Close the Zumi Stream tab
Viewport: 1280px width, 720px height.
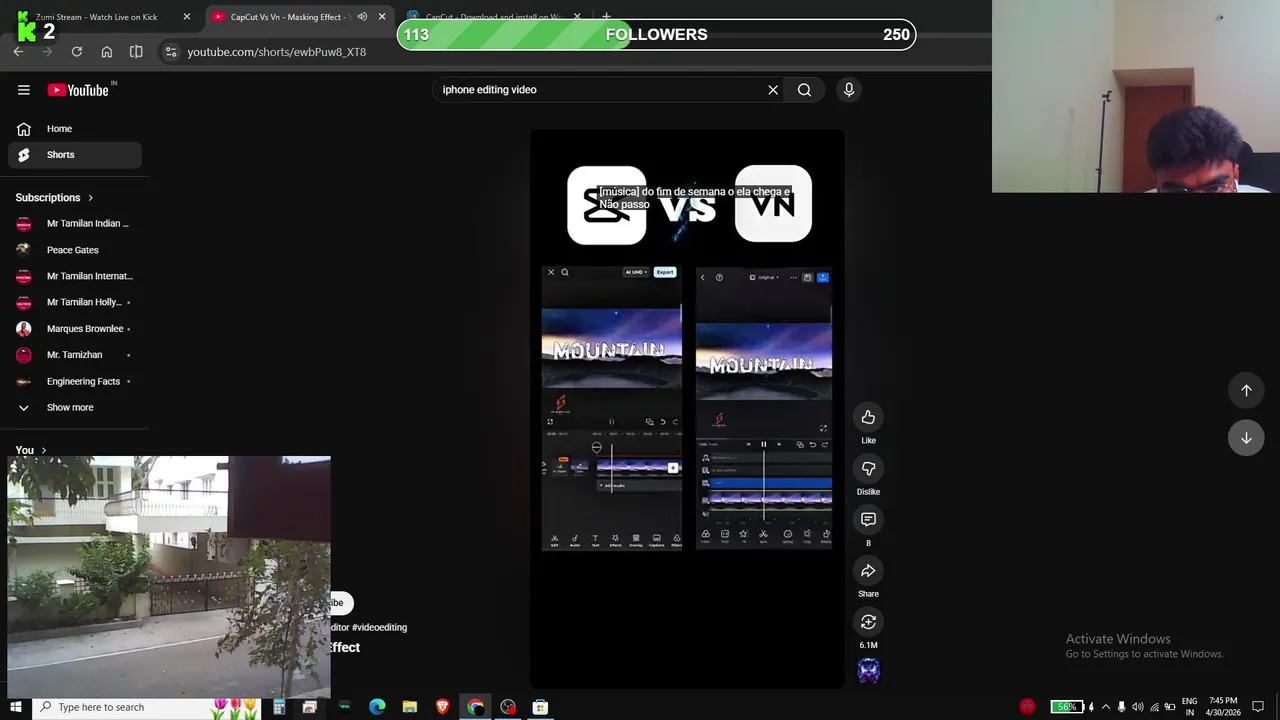tap(186, 17)
